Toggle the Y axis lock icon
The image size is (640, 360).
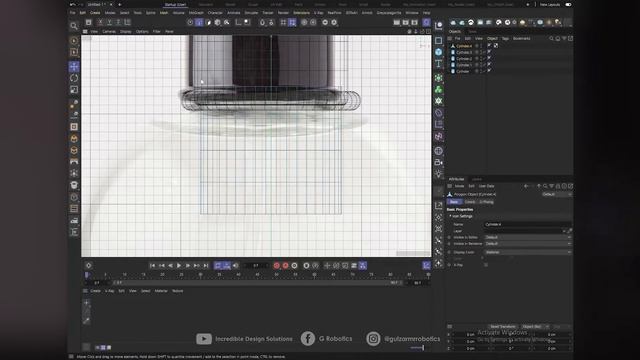(109, 22)
